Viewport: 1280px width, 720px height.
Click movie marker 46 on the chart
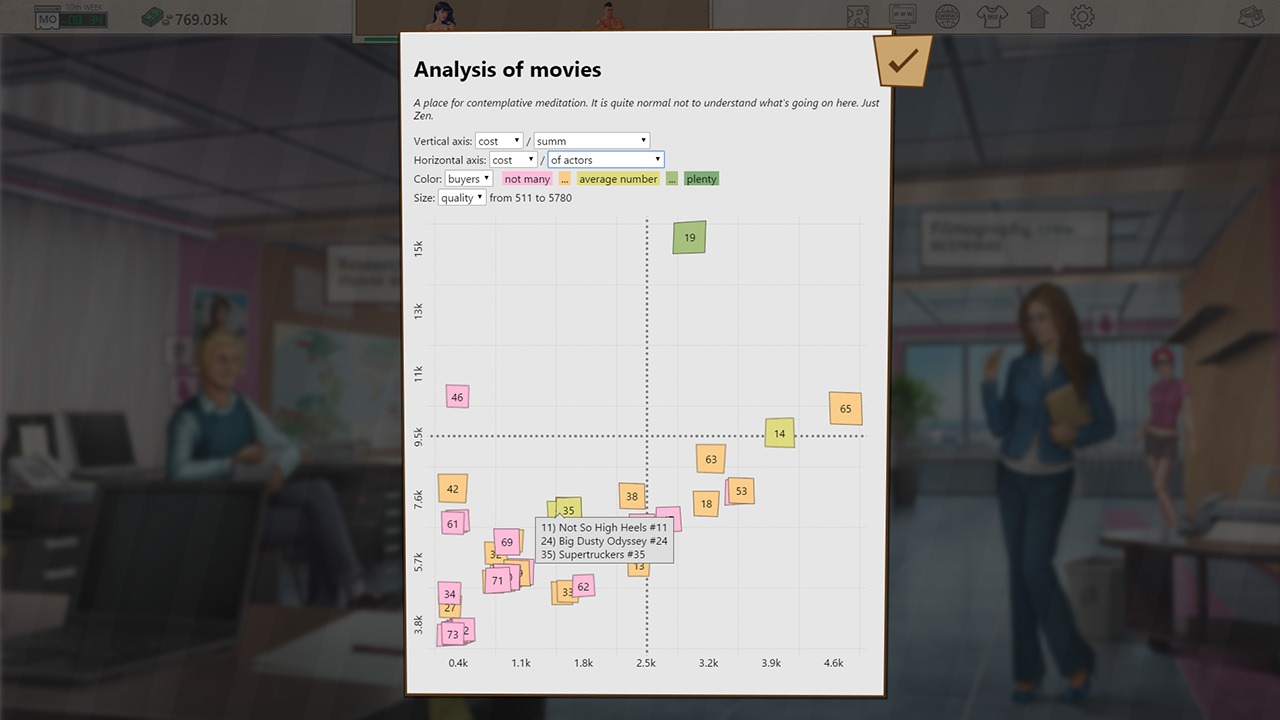(x=457, y=397)
